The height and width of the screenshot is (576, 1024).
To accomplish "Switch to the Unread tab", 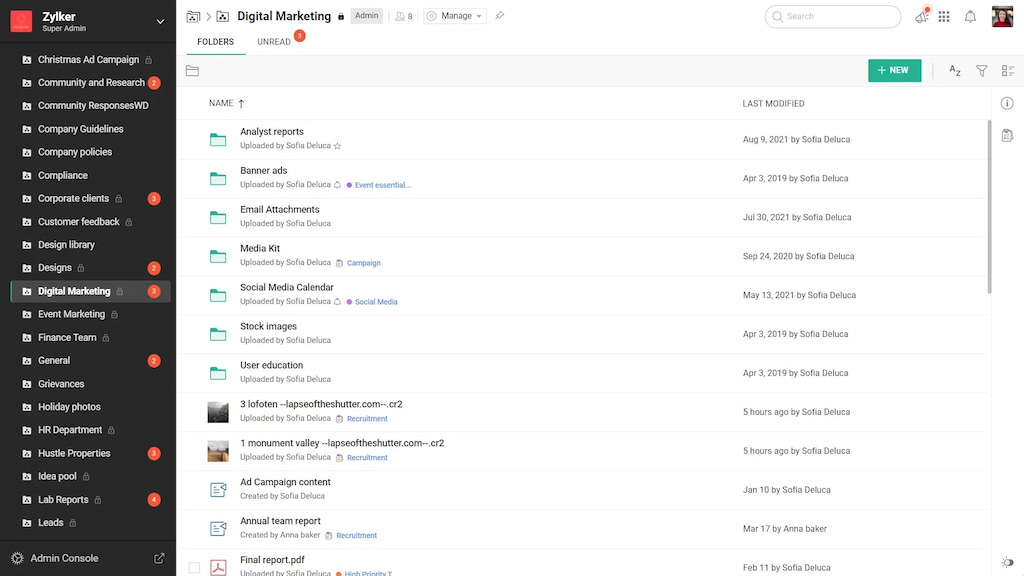I will pyautogui.click(x=274, y=42).
